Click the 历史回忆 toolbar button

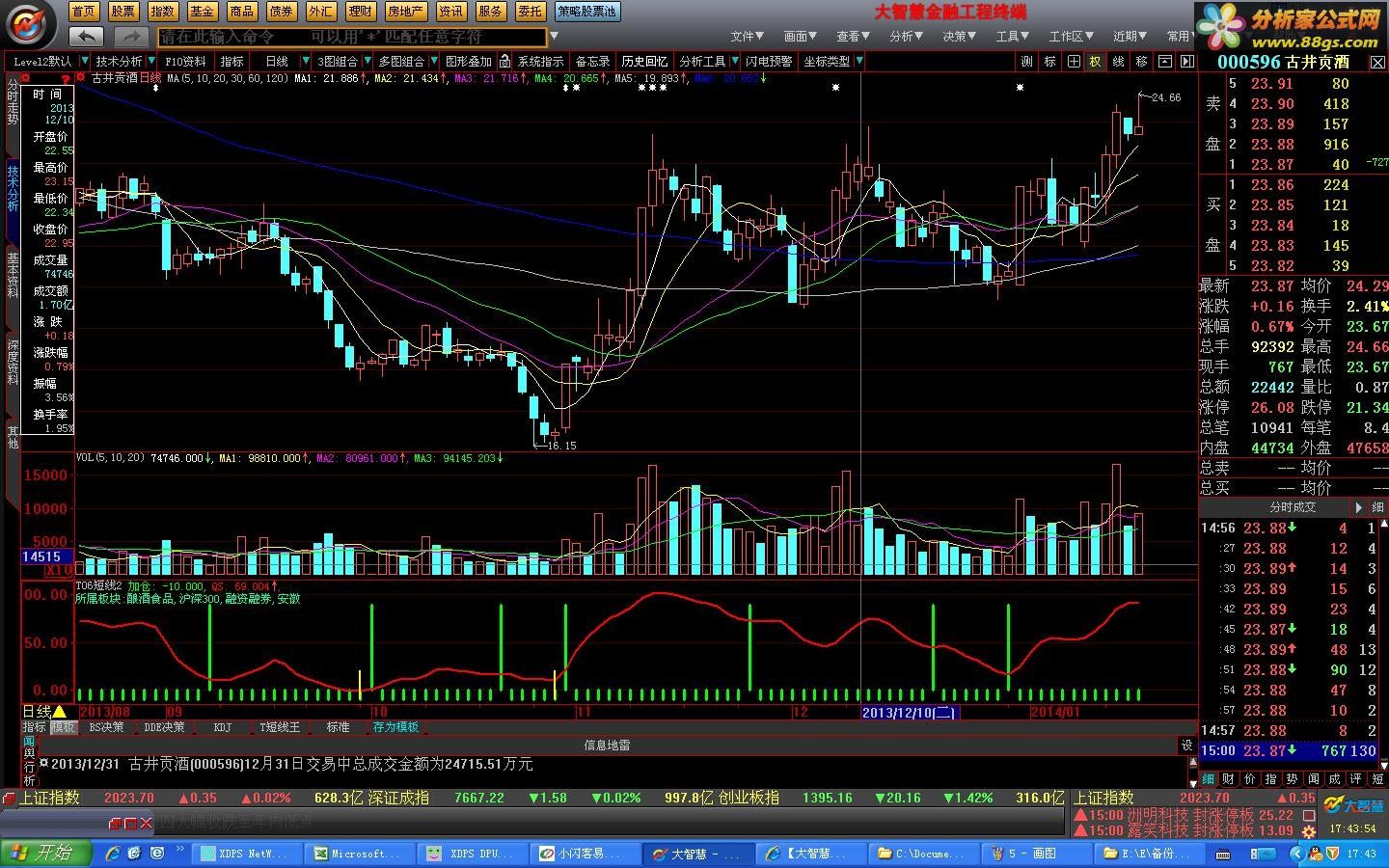coord(644,61)
